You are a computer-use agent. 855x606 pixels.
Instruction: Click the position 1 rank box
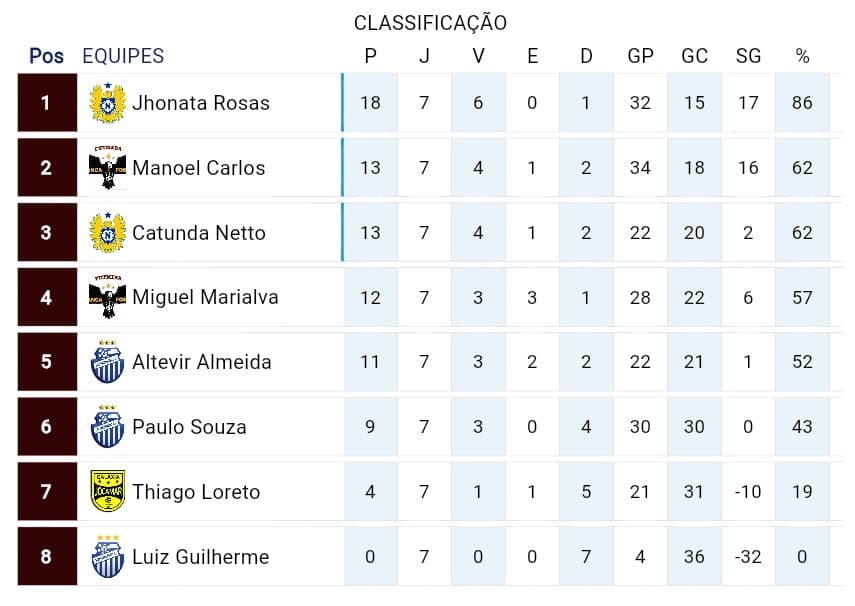[47, 103]
